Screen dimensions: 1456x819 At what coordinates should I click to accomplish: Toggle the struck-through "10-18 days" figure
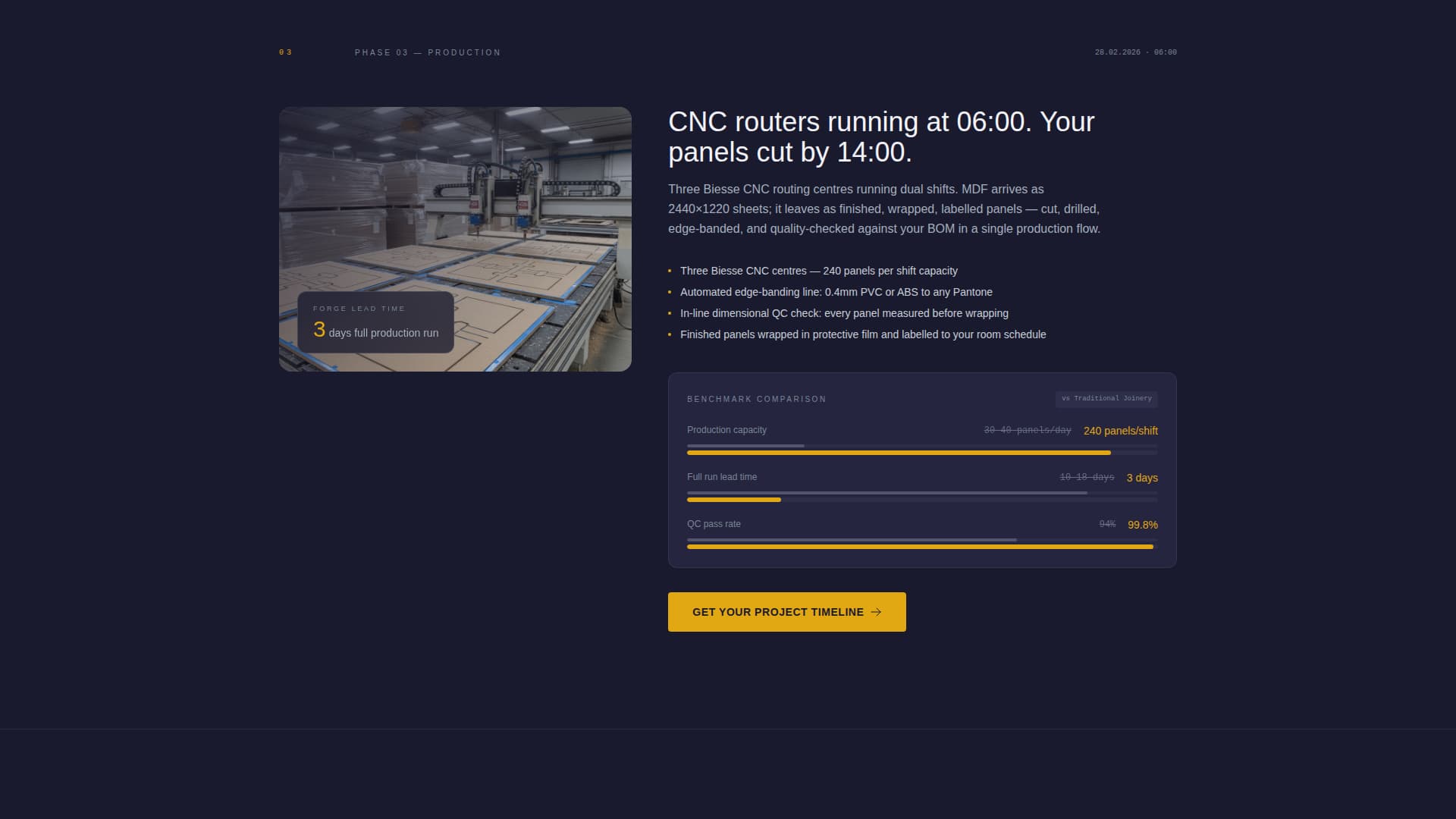point(1087,477)
